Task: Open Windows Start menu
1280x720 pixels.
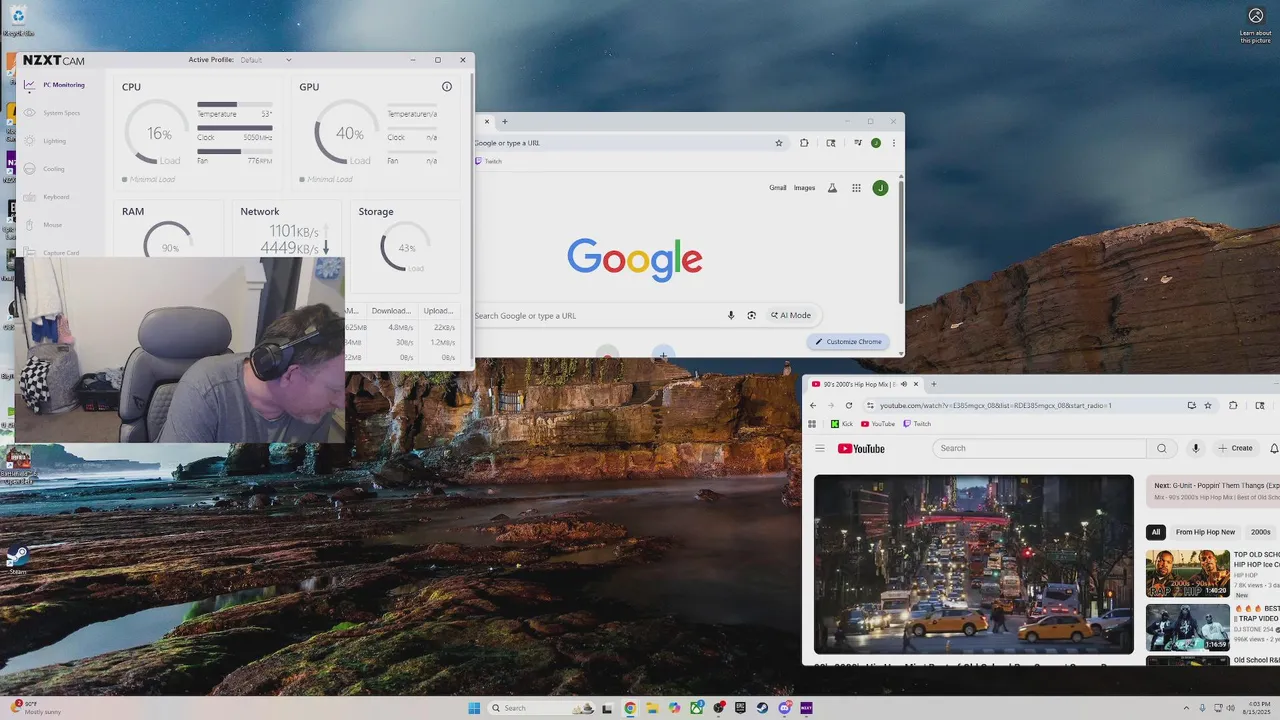Action: [474, 708]
